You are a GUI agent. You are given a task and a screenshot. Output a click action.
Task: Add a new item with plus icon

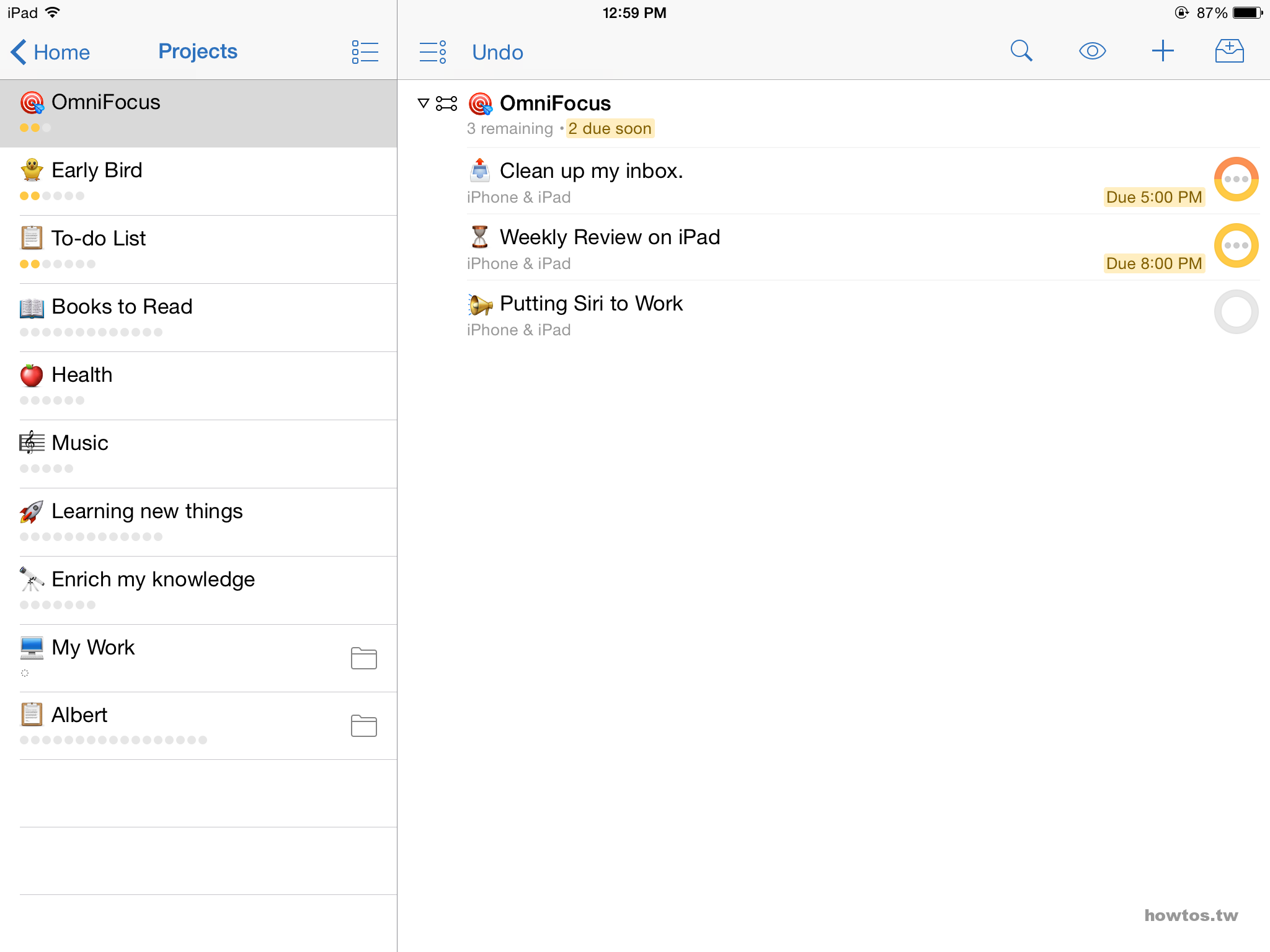click(x=1163, y=51)
